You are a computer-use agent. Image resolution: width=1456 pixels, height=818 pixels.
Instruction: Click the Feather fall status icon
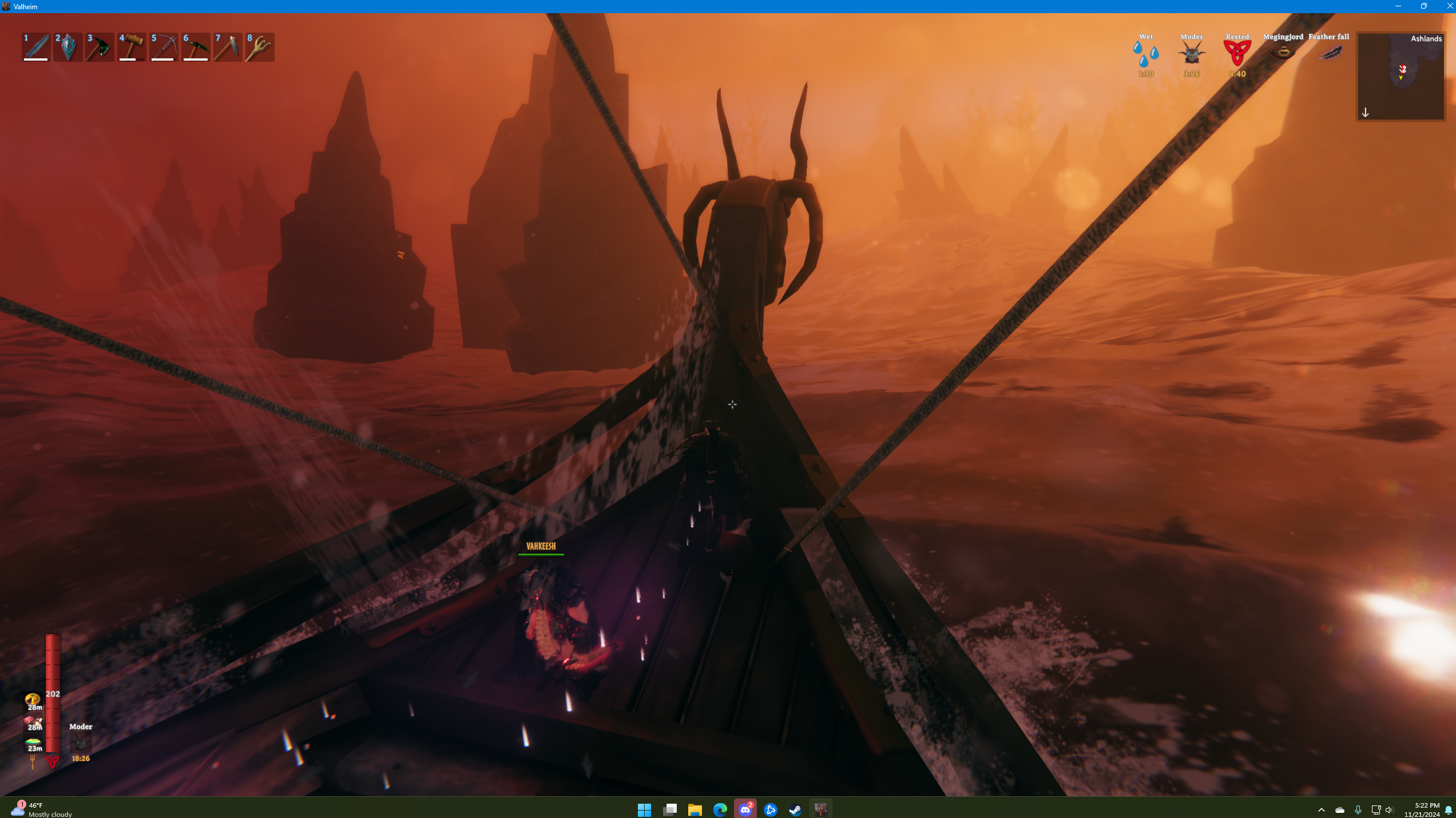click(x=1328, y=53)
